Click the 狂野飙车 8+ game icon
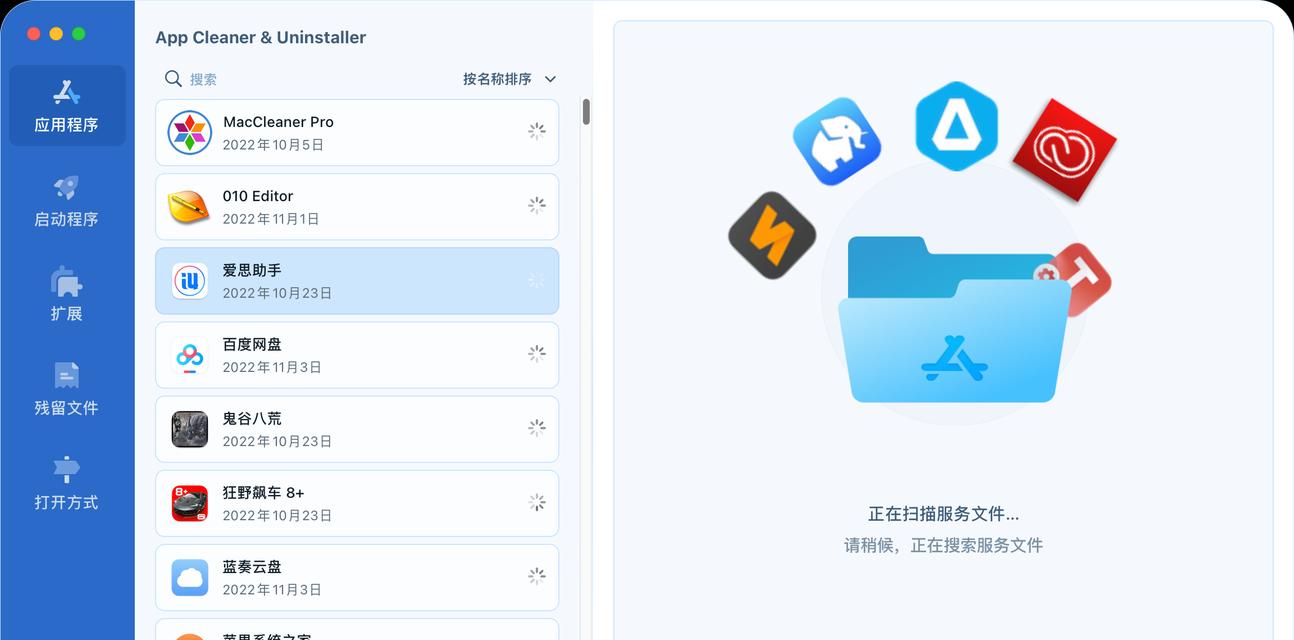 coord(189,503)
